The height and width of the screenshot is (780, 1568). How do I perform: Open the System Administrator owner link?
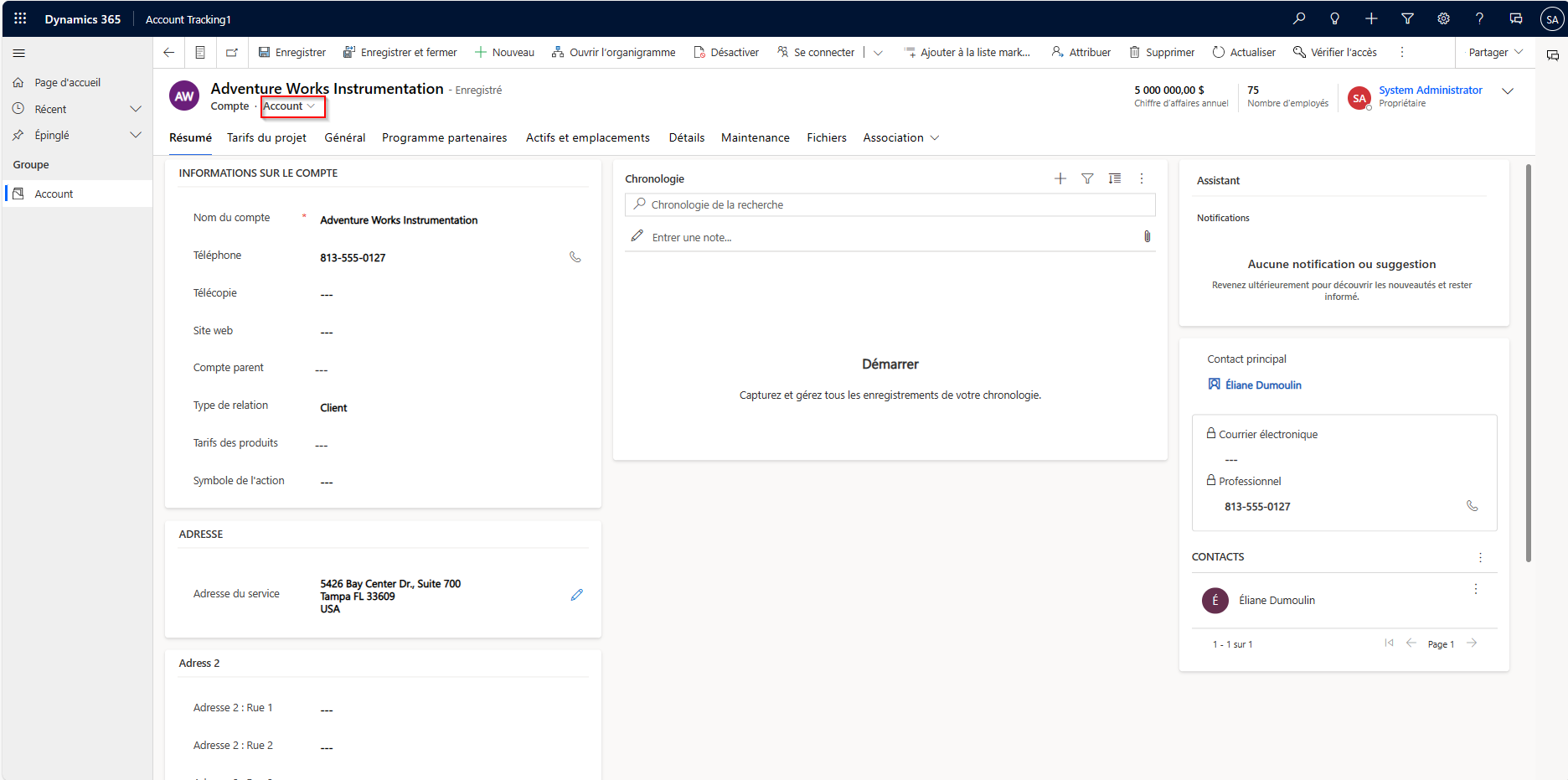click(1431, 90)
